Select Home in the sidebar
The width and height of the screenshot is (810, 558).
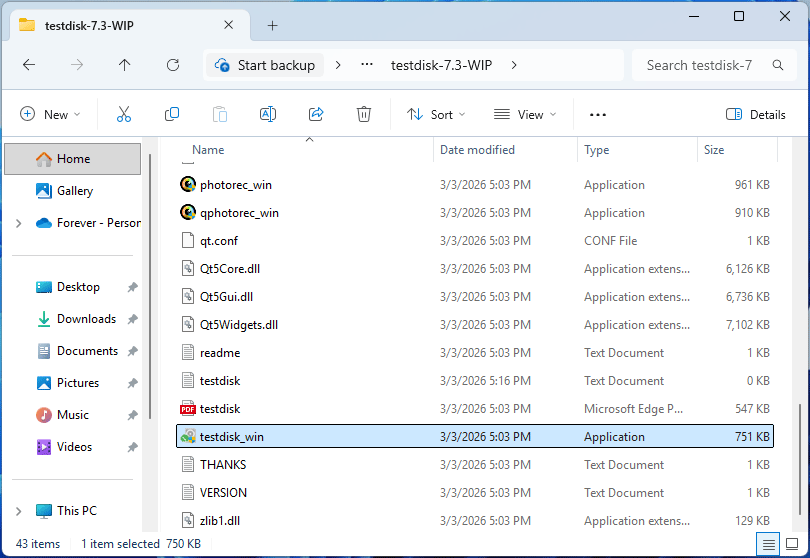[73, 159]
